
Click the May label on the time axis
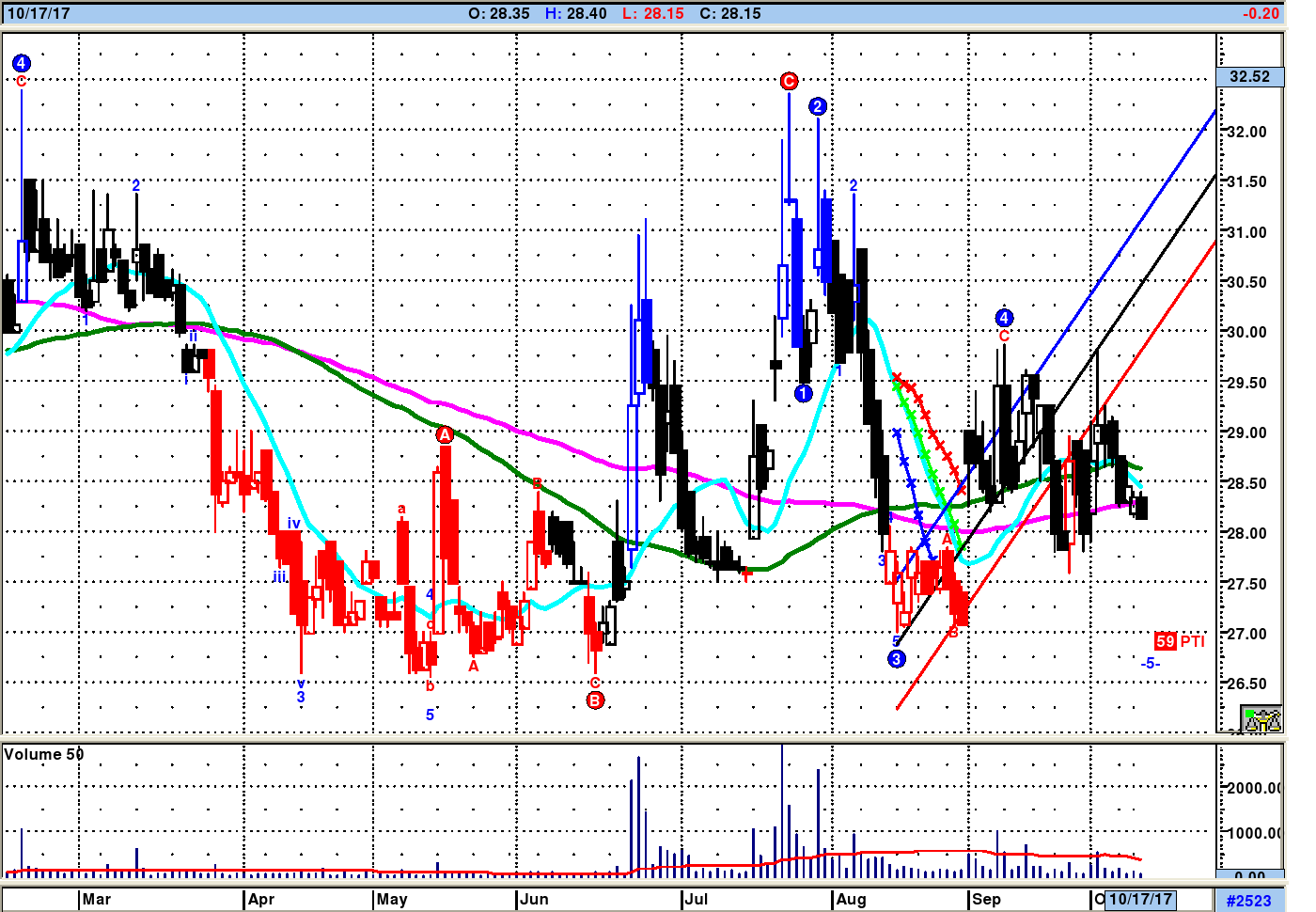[x=392, y=899]
